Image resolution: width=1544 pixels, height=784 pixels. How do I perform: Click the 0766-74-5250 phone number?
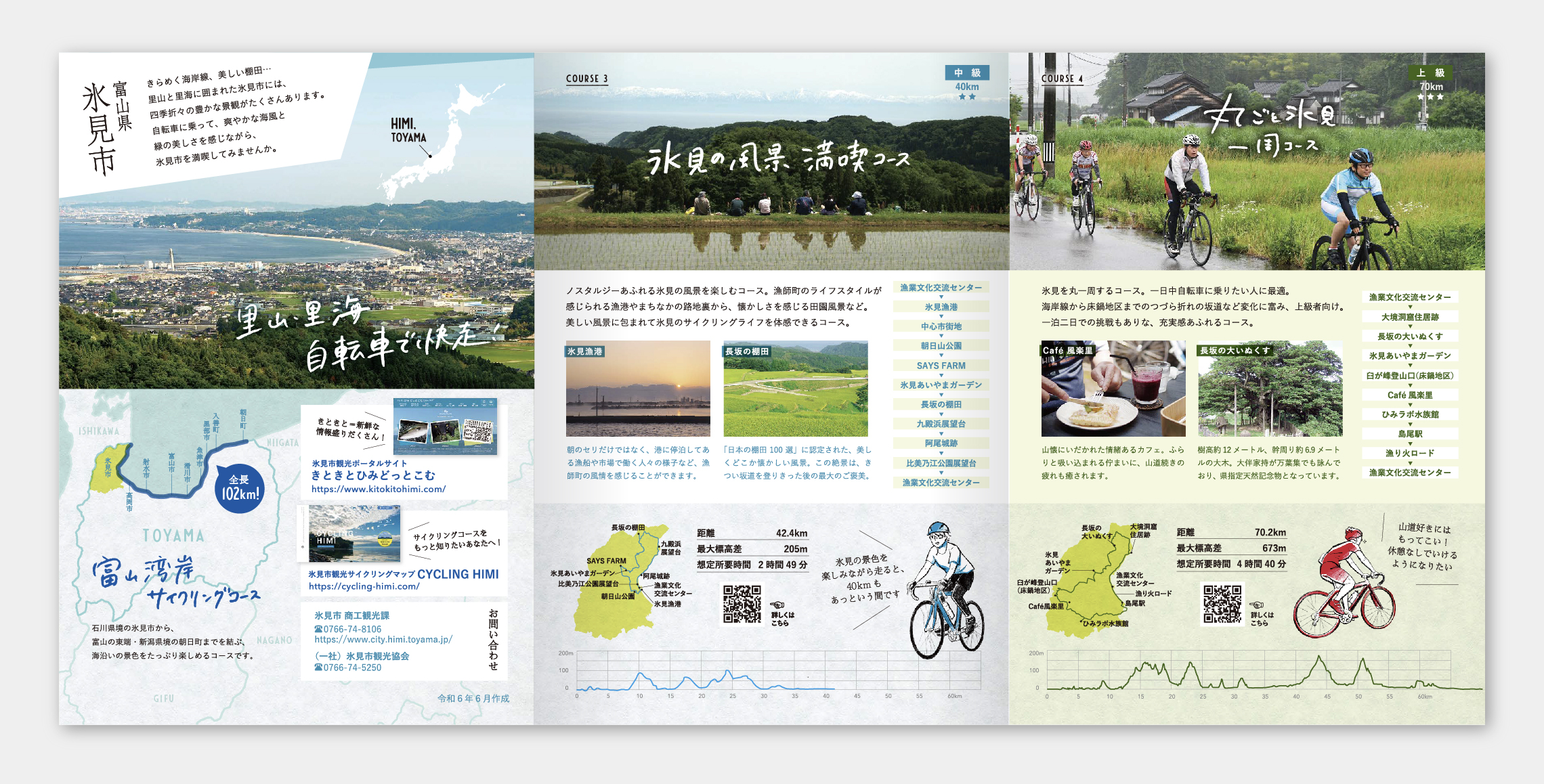[x=352, y=668]
